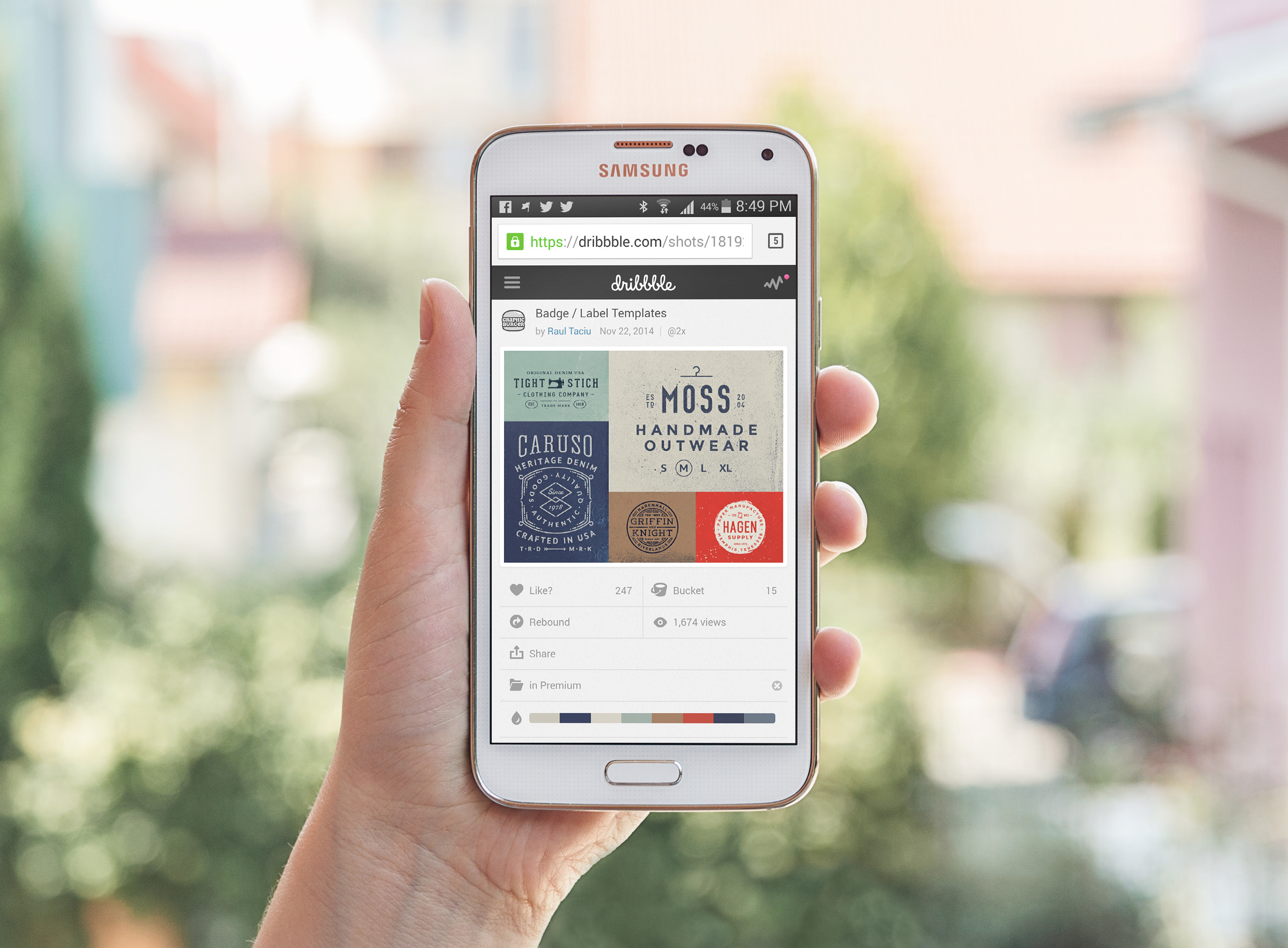The image size is (1288, 948).
Task: Click the Dribbble logo/wordmark
Action: [x=643, y=281]
